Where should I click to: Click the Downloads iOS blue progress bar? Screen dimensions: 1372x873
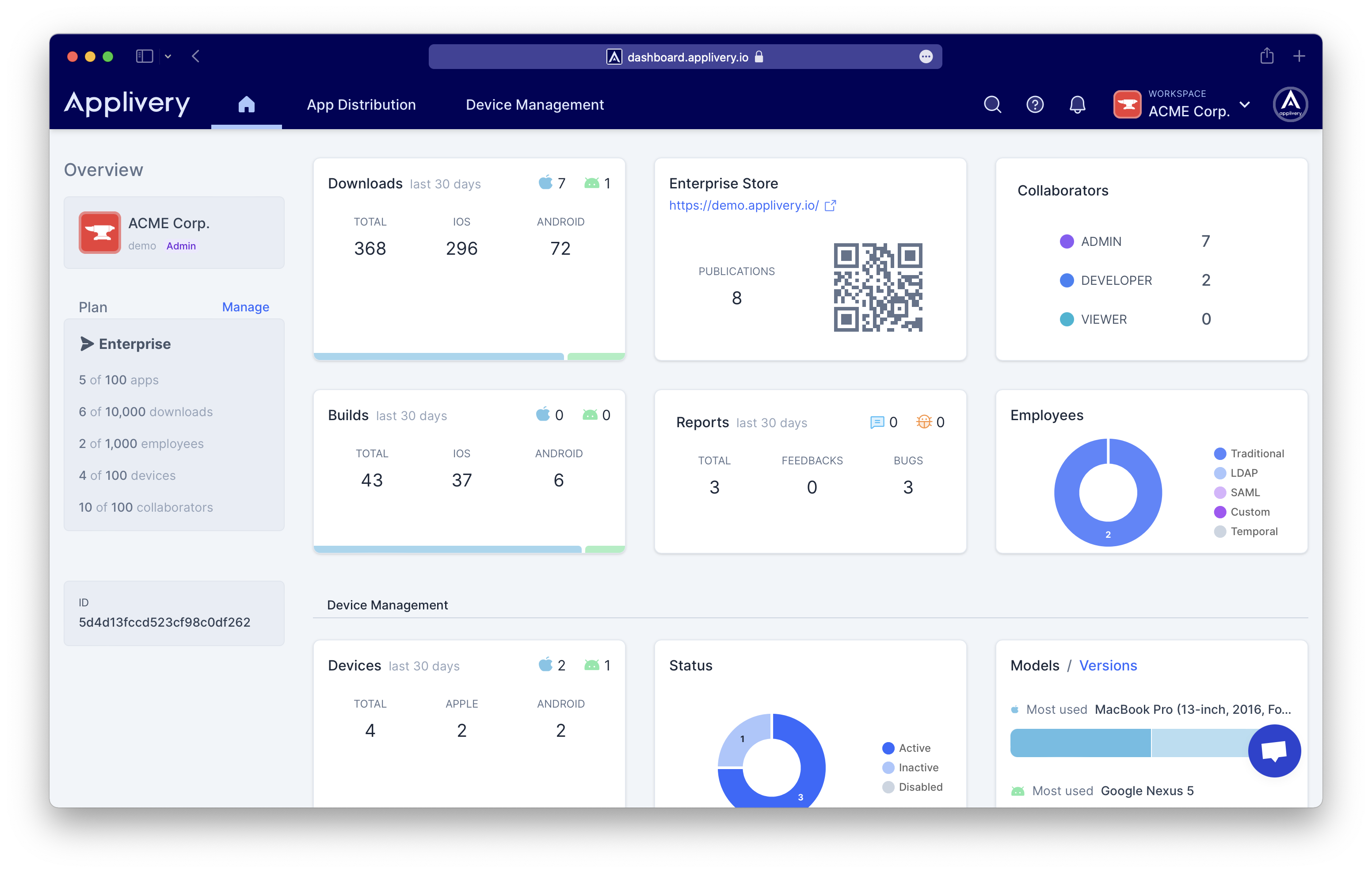tap(438, 356)
